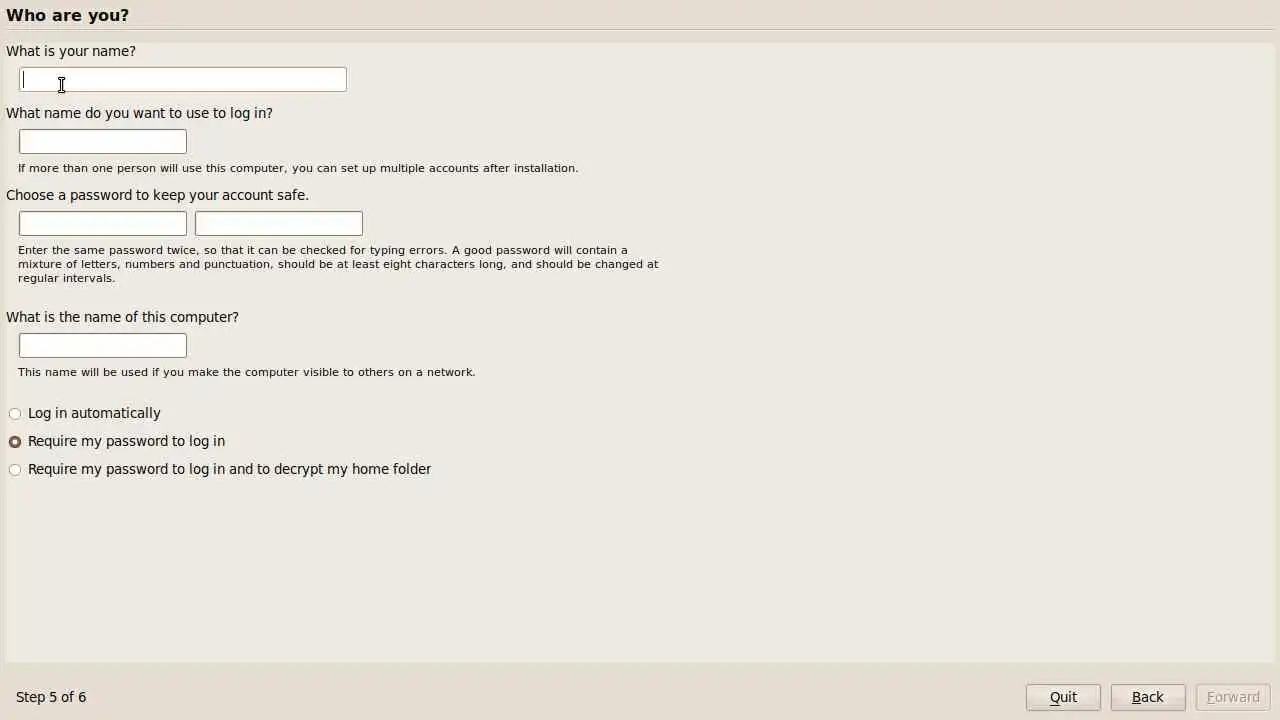The width and height of the screenshot is (1280, 720).
Task: Click the multiple accounts hint text
Action: coord(298,168)
